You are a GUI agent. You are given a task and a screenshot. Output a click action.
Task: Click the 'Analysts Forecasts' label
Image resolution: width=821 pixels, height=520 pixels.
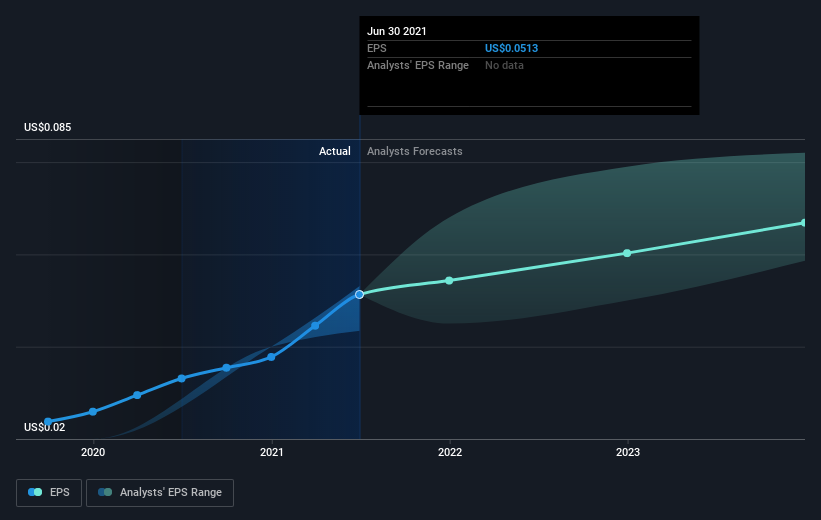click(x=414, y=151)
